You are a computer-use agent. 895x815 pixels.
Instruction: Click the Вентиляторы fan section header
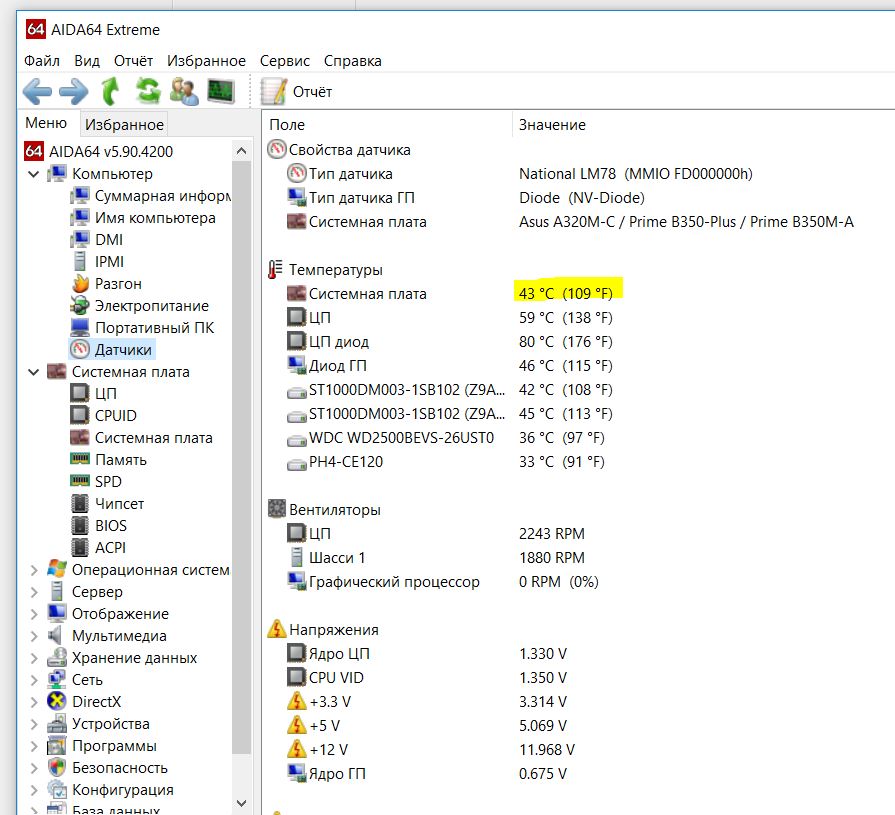point(324,509)
